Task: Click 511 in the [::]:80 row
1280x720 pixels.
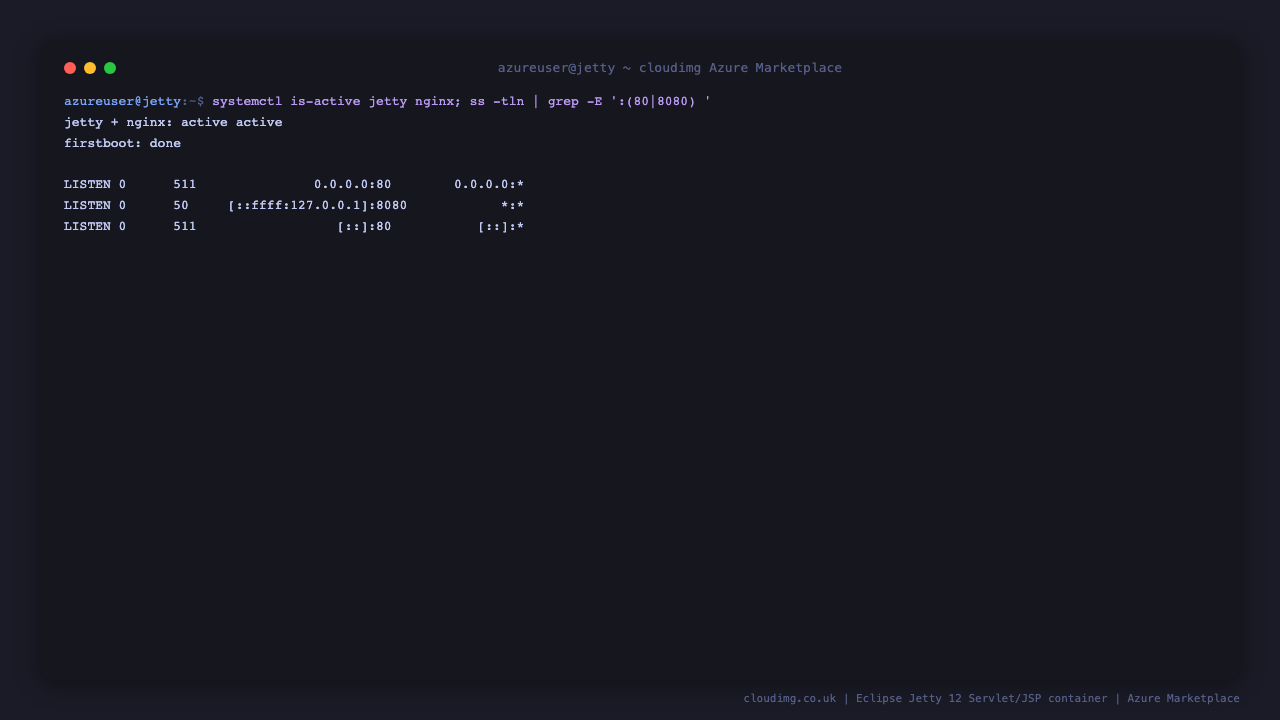Action: (x=185, y=227)
